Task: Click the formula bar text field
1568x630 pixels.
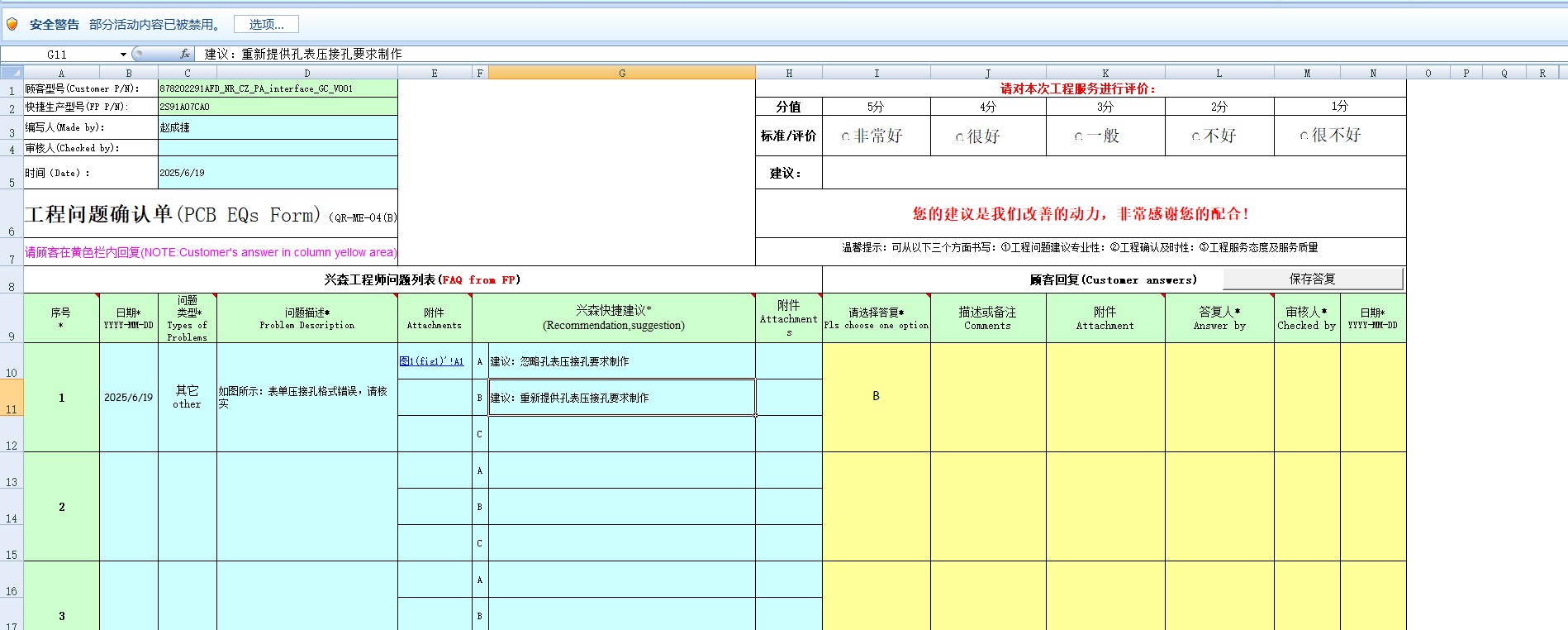Action: pos(882,54)
